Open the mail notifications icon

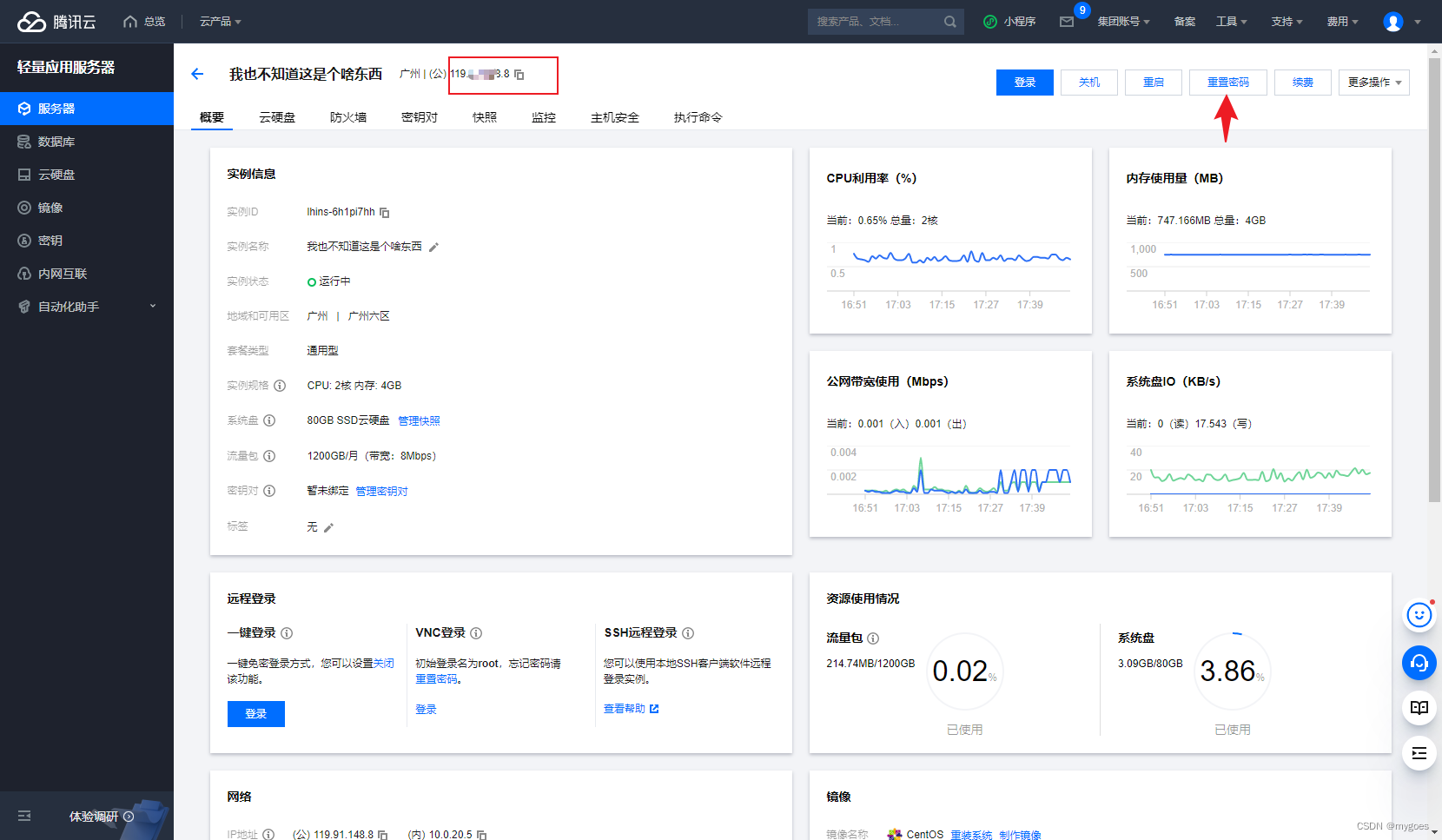coord(1067,22)
